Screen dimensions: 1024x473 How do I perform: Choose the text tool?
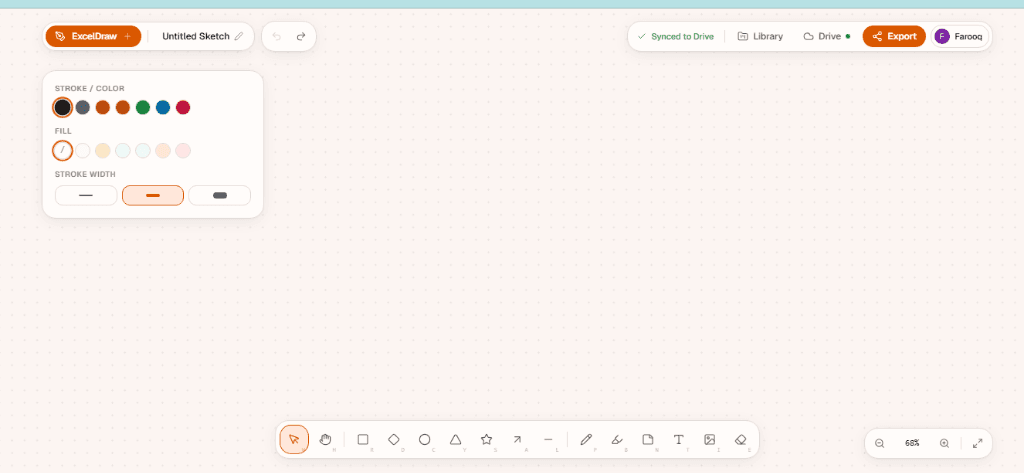coord(679,440)
